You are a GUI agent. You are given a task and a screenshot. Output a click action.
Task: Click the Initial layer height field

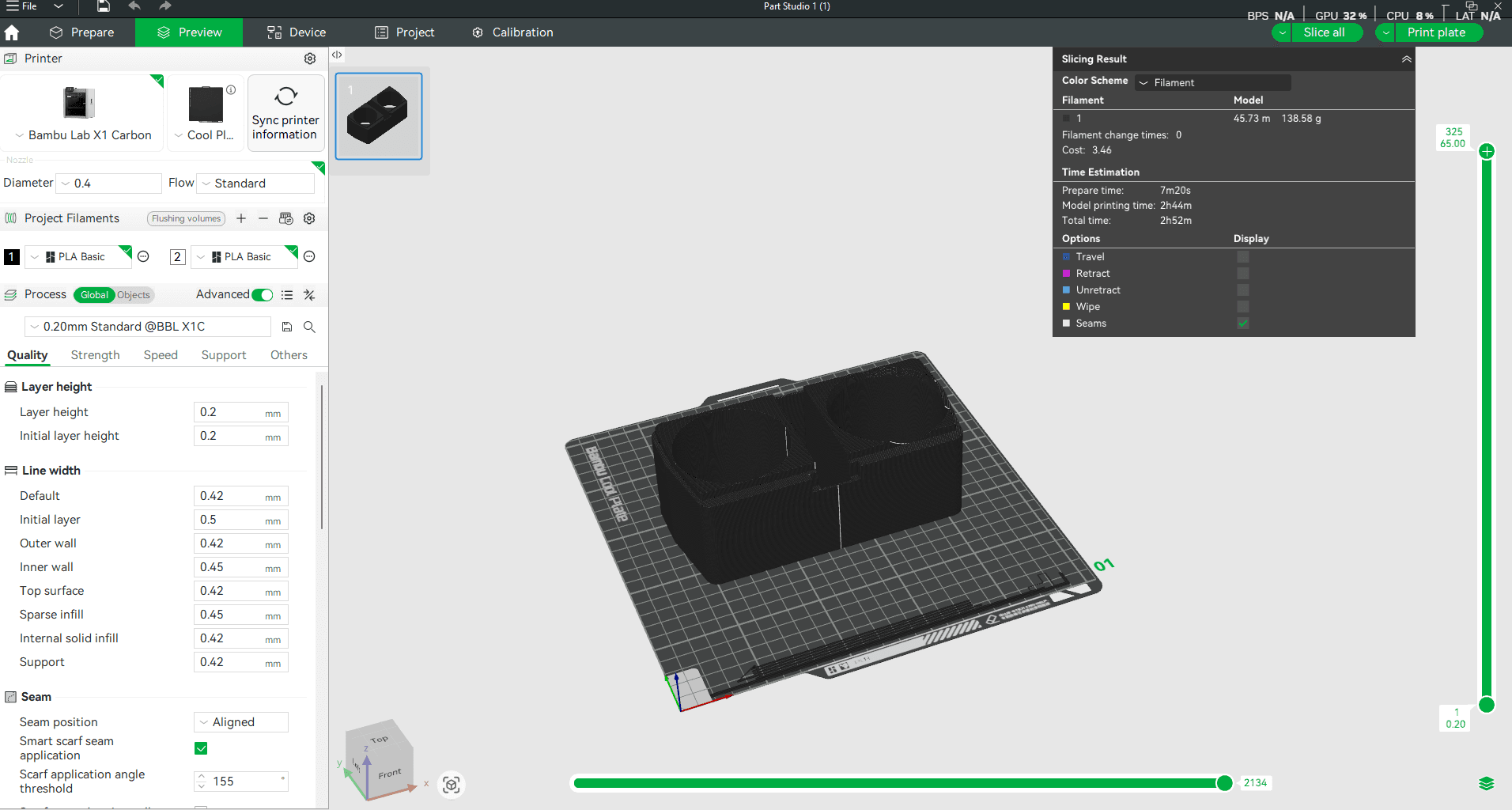[241, 436]
